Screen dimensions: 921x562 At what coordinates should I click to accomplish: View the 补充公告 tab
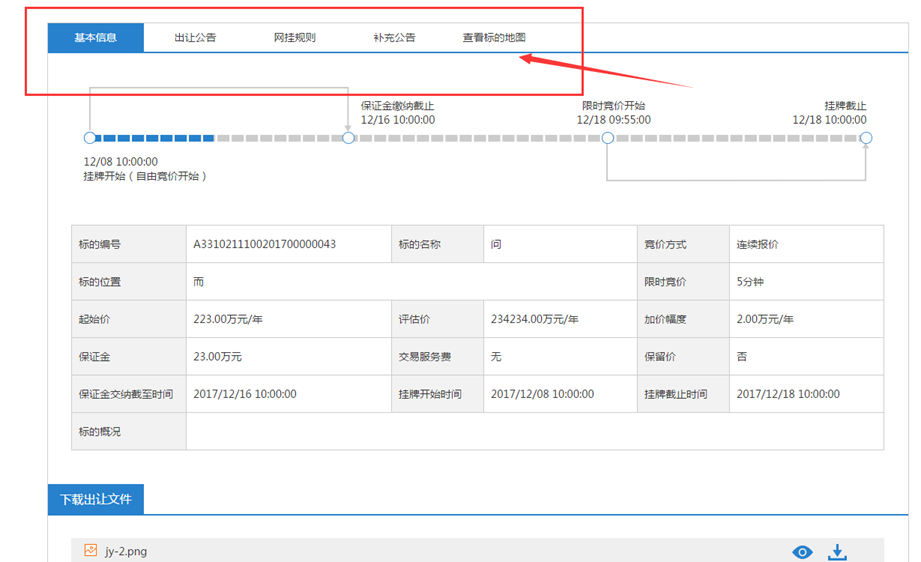click(394, 38)
